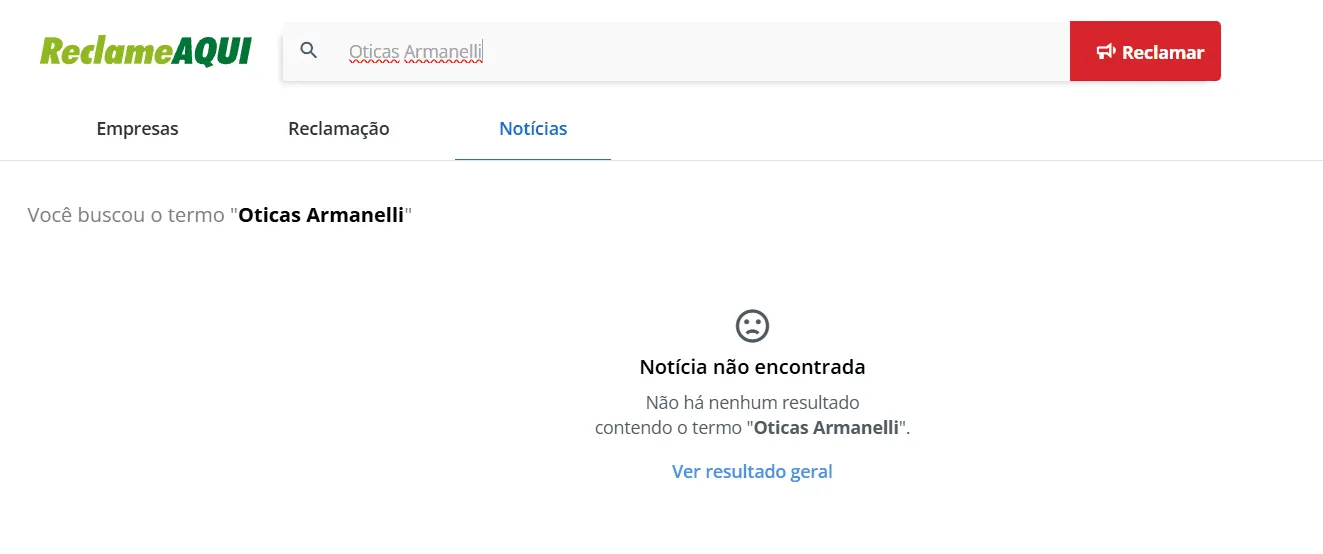Click the empty right side of the search bar
The image size is (1323, 554).
pos(850,51)
